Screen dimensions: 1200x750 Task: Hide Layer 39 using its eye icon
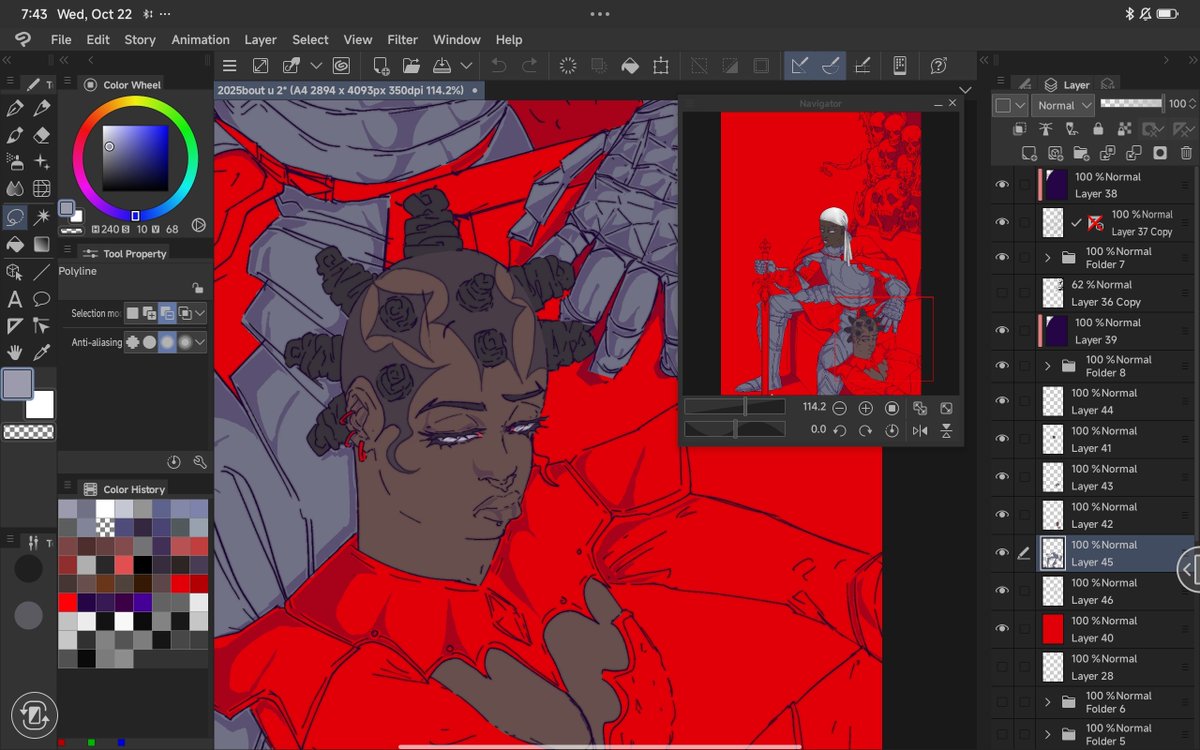pyautogui.click(x=1002, y=330)
